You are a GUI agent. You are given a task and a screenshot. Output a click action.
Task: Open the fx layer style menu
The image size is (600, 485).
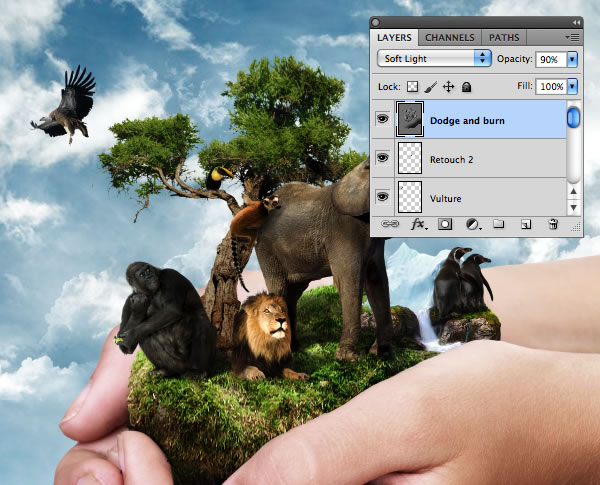point(419,224)
